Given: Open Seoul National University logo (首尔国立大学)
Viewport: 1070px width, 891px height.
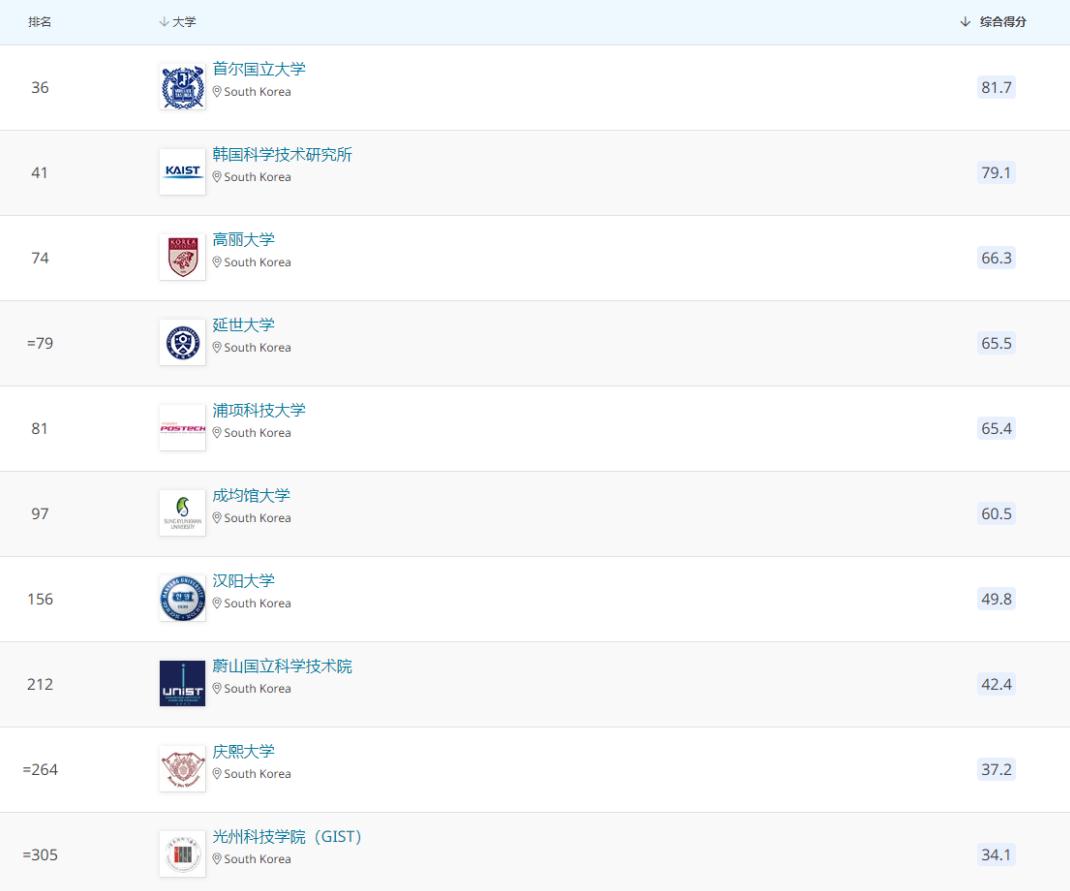Looking at the screenshot, I should 182,87.
